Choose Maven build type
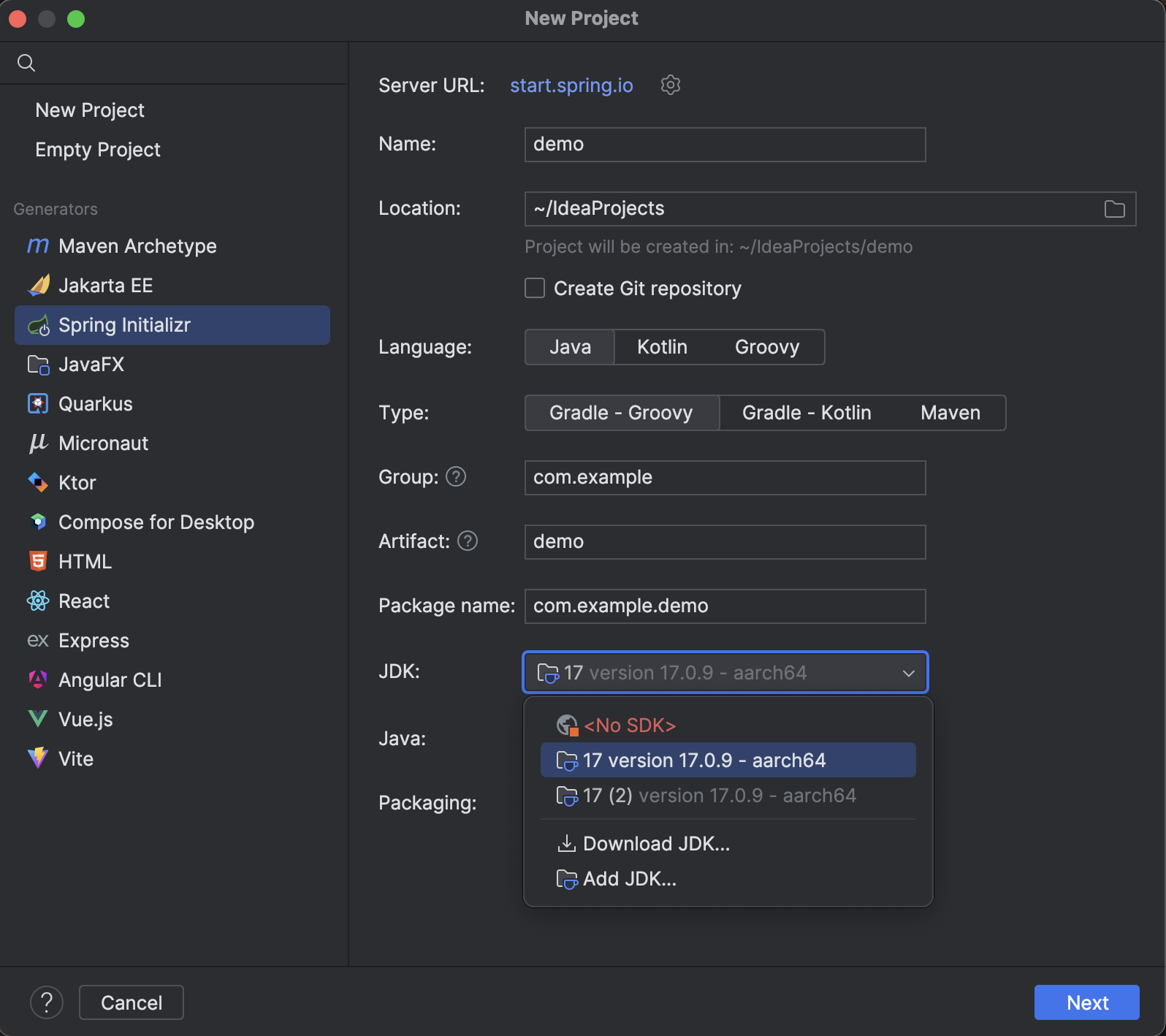The image size is (1166, 1036). 950,413
